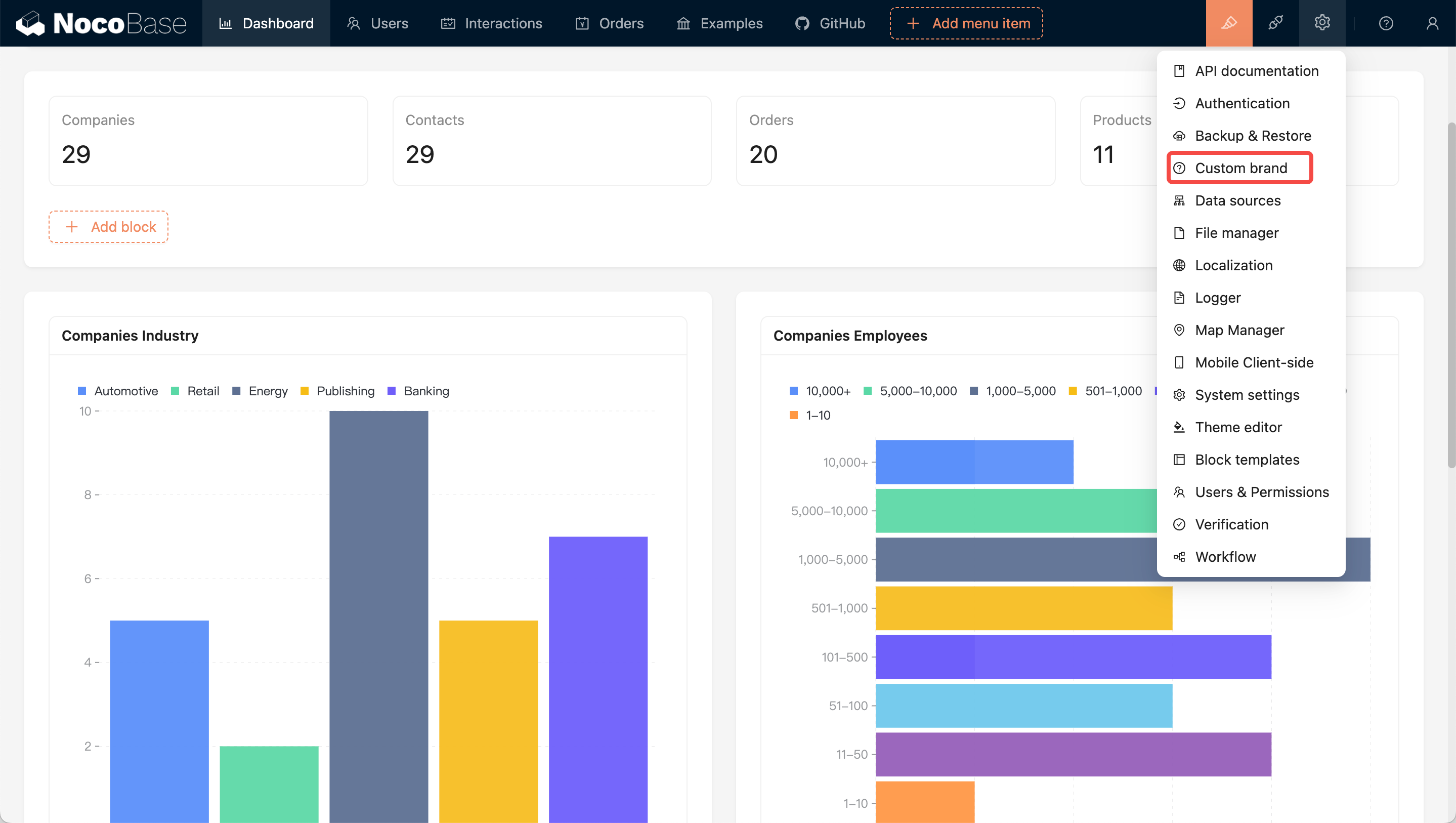The height and width of the screenshot is (823, 1456).
Task: Click the settings gear icon
Action: click(1321, 23)
